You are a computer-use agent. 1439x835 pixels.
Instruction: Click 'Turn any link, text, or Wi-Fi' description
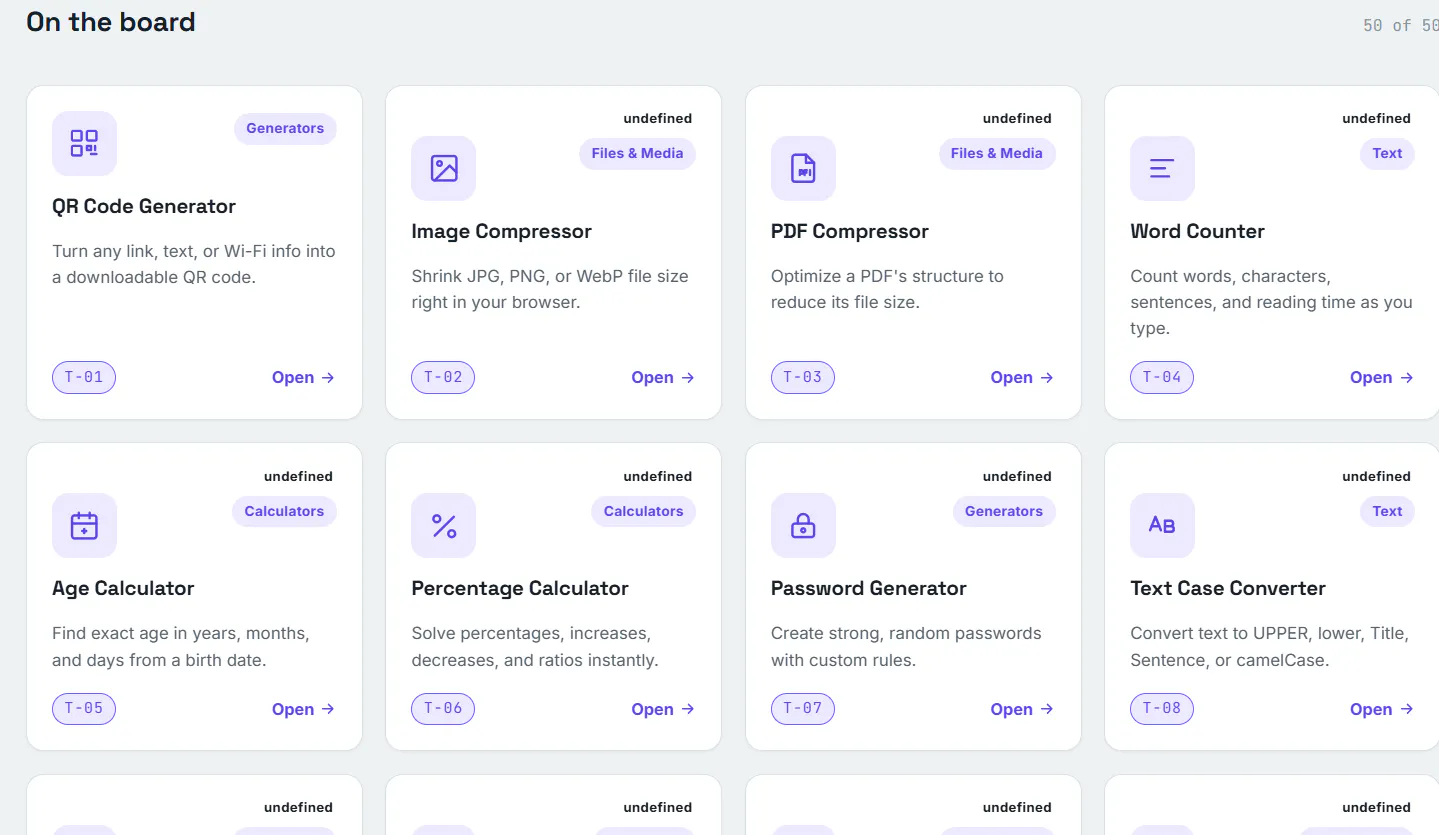pos(194,264)
